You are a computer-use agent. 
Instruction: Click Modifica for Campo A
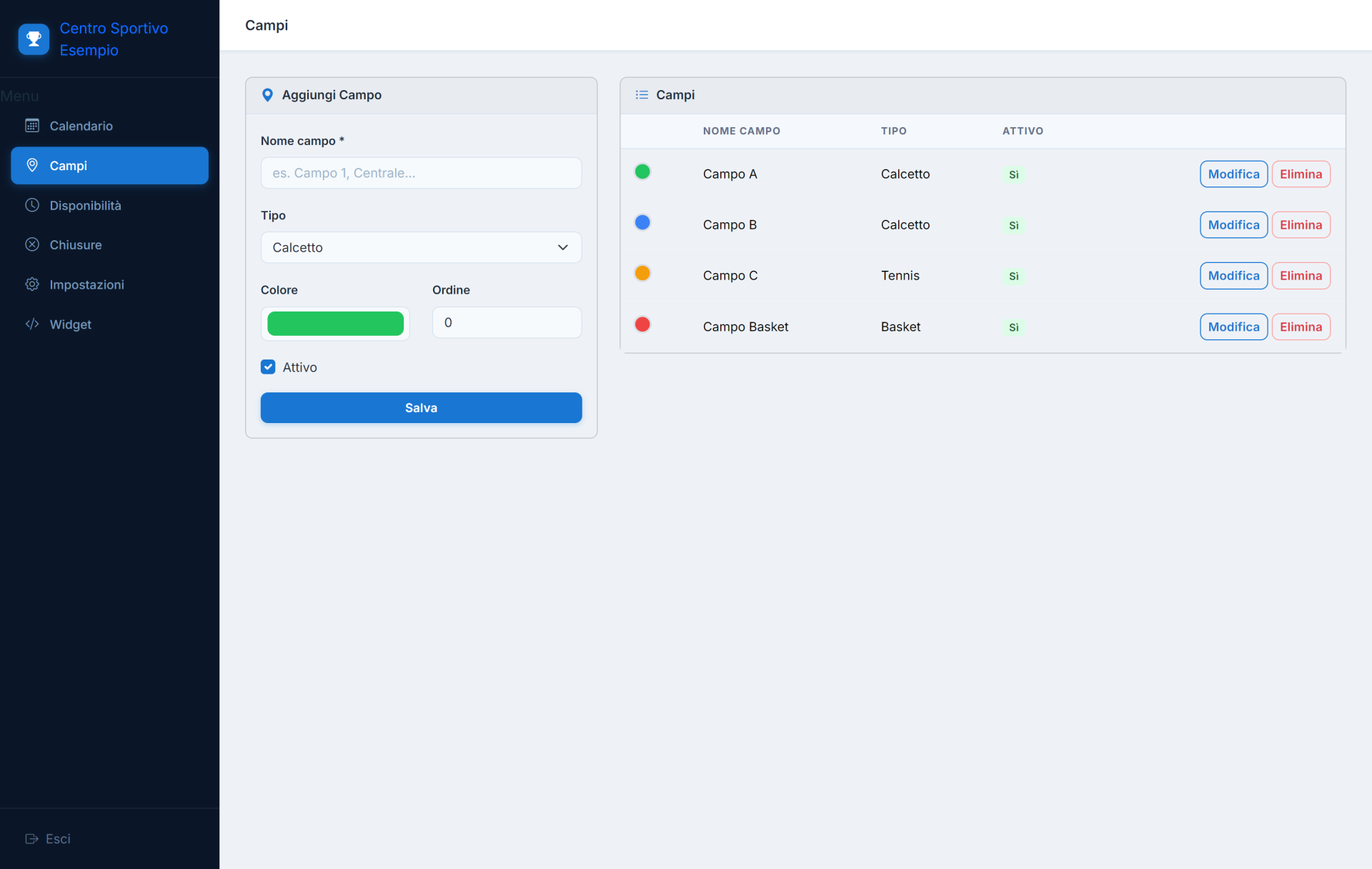[x=1233, y=174]
